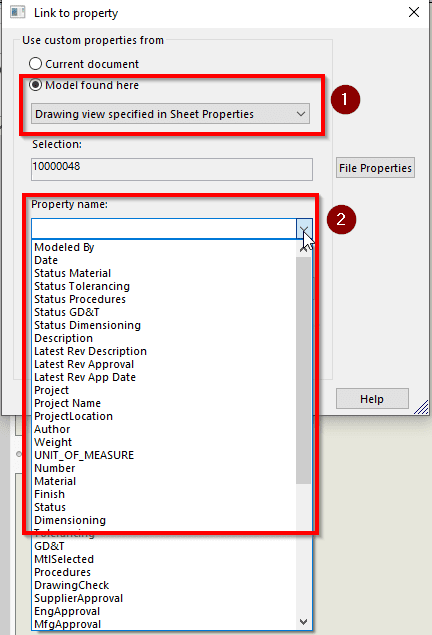Image resolution: width=432 pixels, height=635 pixels.
Task: Pick Latest Rev Description property
Action: tap(90, 351)
